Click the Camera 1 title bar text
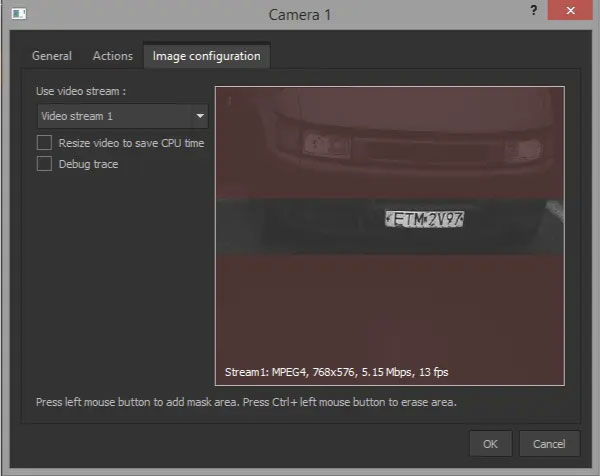The width and height of the screenshot is (600, 476). click(299, 15)
